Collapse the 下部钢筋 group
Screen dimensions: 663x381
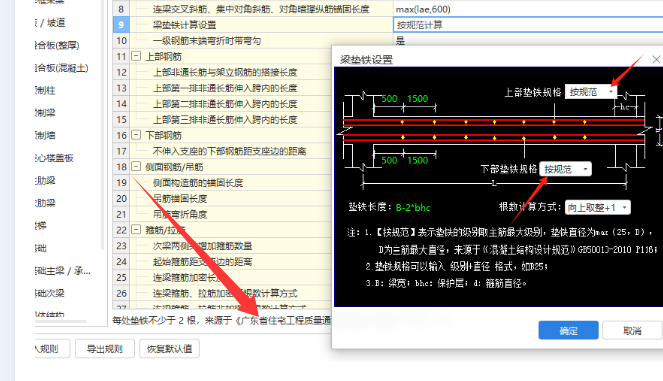136,135
